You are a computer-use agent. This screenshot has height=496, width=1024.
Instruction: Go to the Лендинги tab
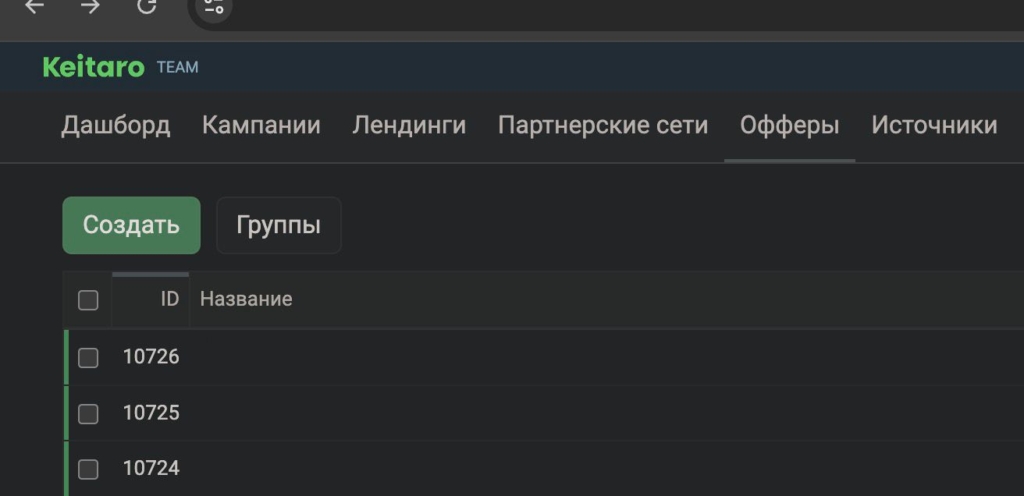click(x=409, y=125)
